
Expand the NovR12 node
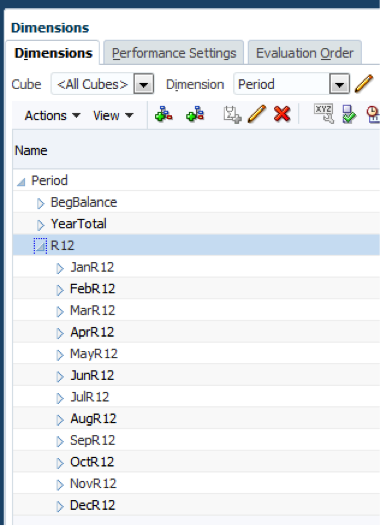[x=60, y=485]
